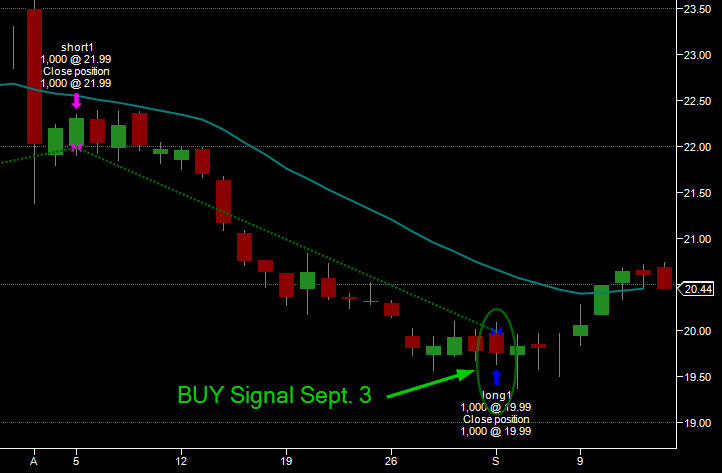722x473 pixels.
Task: Select the short1 trade label
Action: click(77, 47)
